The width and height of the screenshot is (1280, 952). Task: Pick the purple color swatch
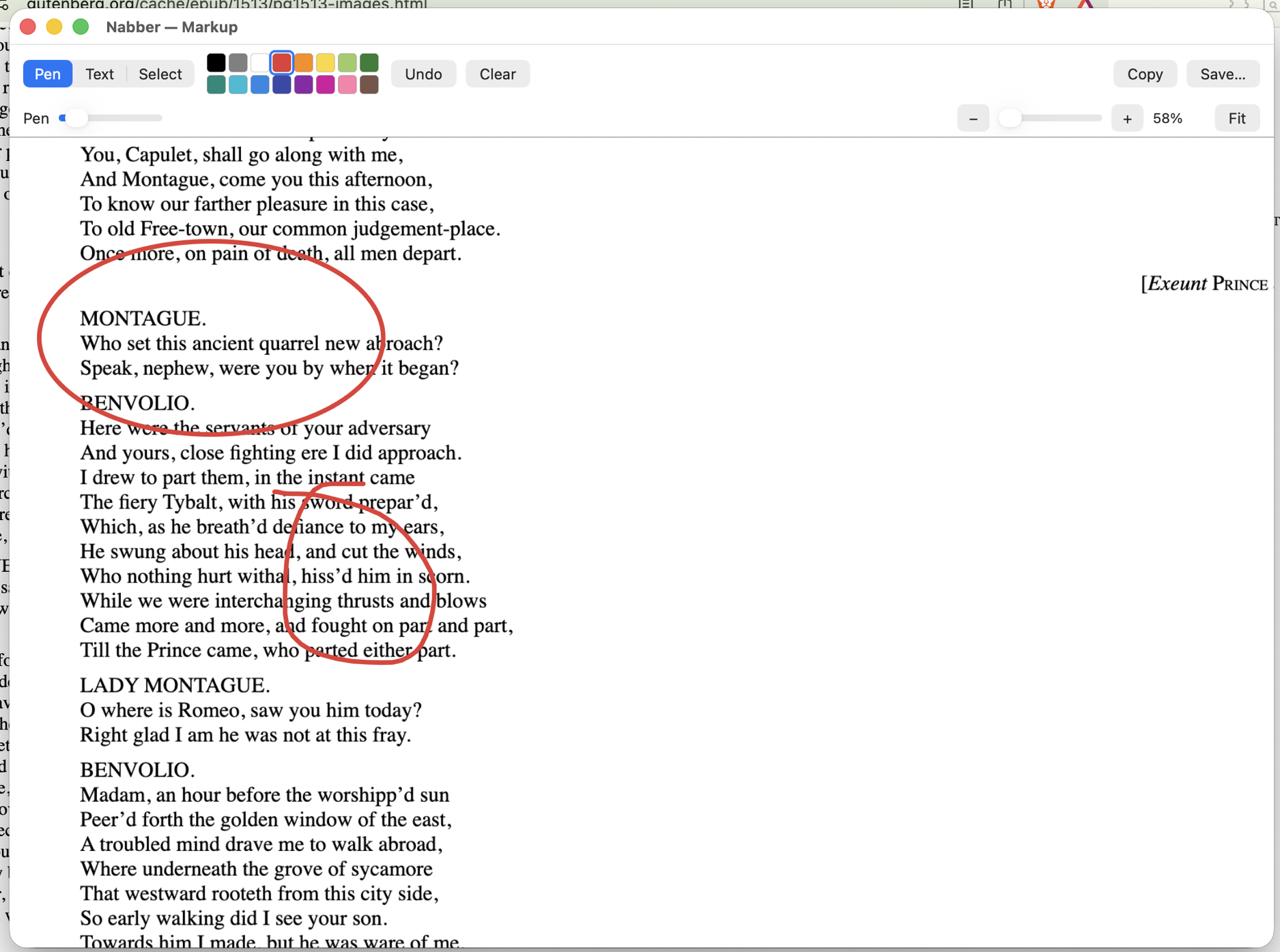pos(304,85)
